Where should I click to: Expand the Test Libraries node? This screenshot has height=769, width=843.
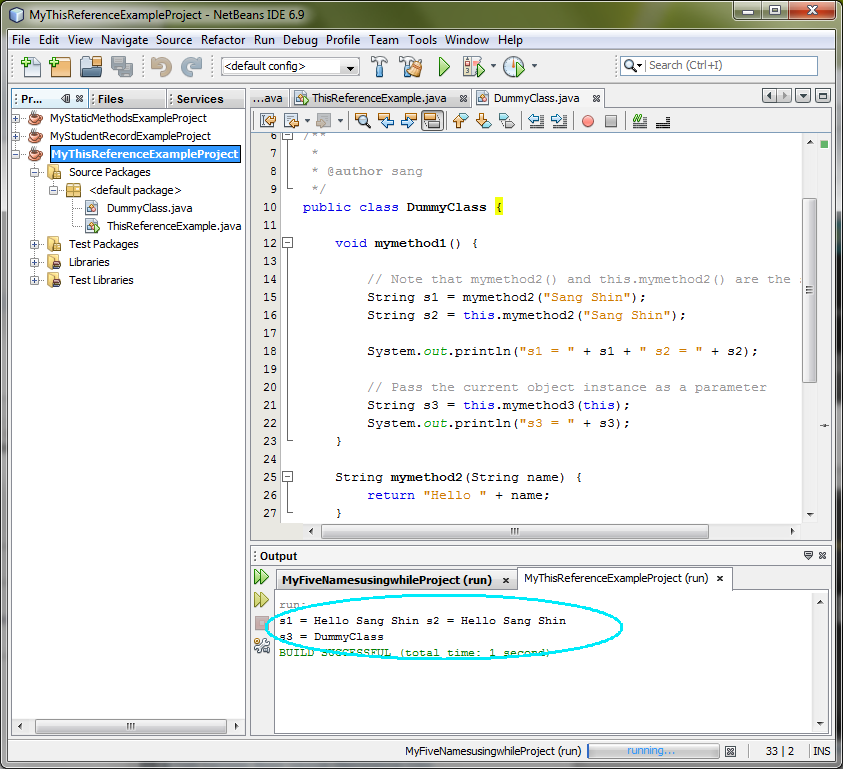(x=34, y=280)
